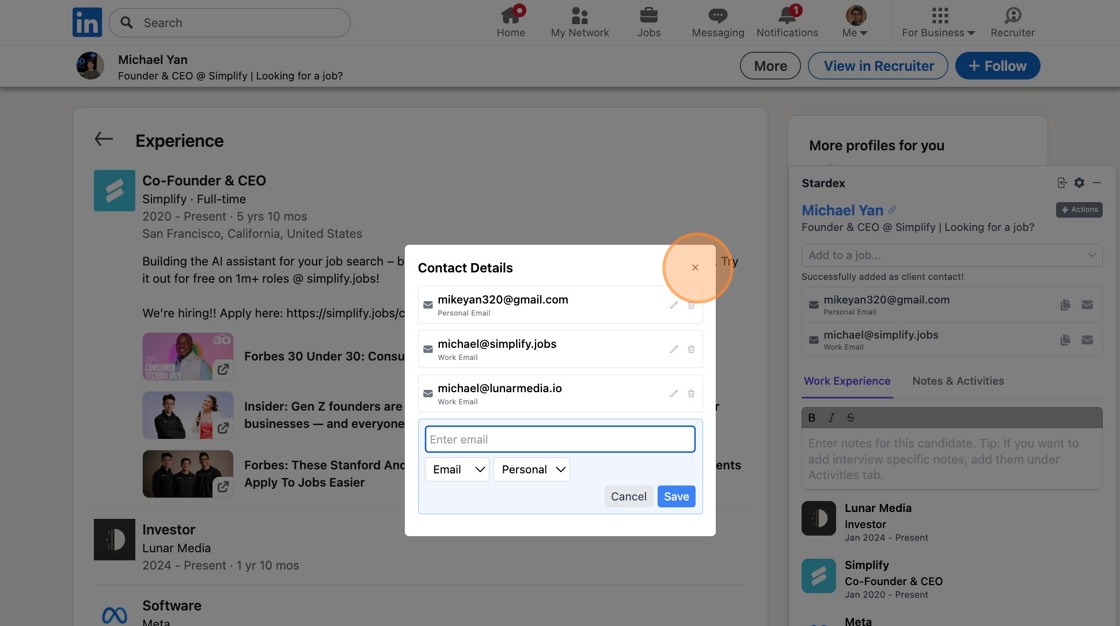
Task: Open Lunar Media logo in Stardex
Action: pos(819,518)
